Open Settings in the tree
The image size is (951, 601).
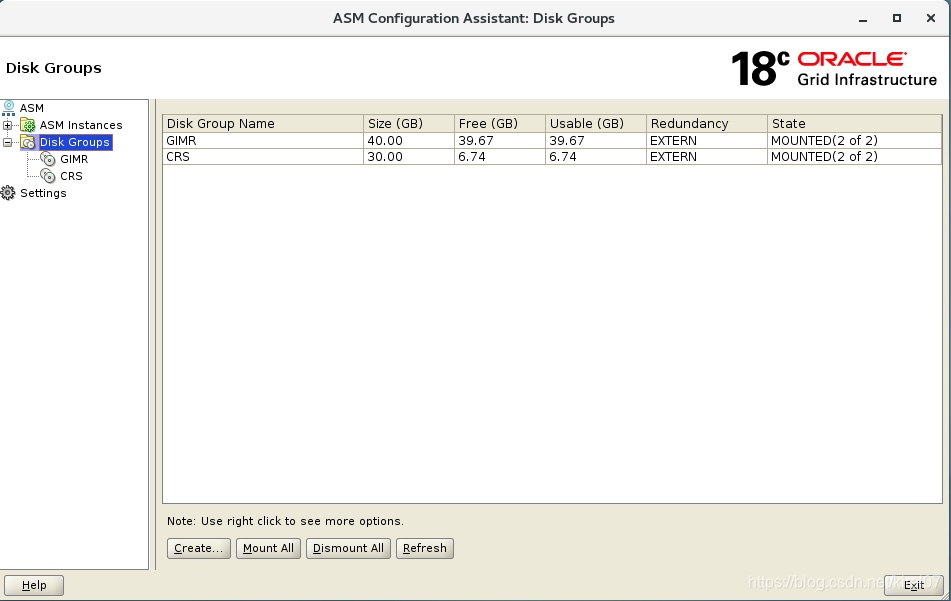click(x=43, y=193)
